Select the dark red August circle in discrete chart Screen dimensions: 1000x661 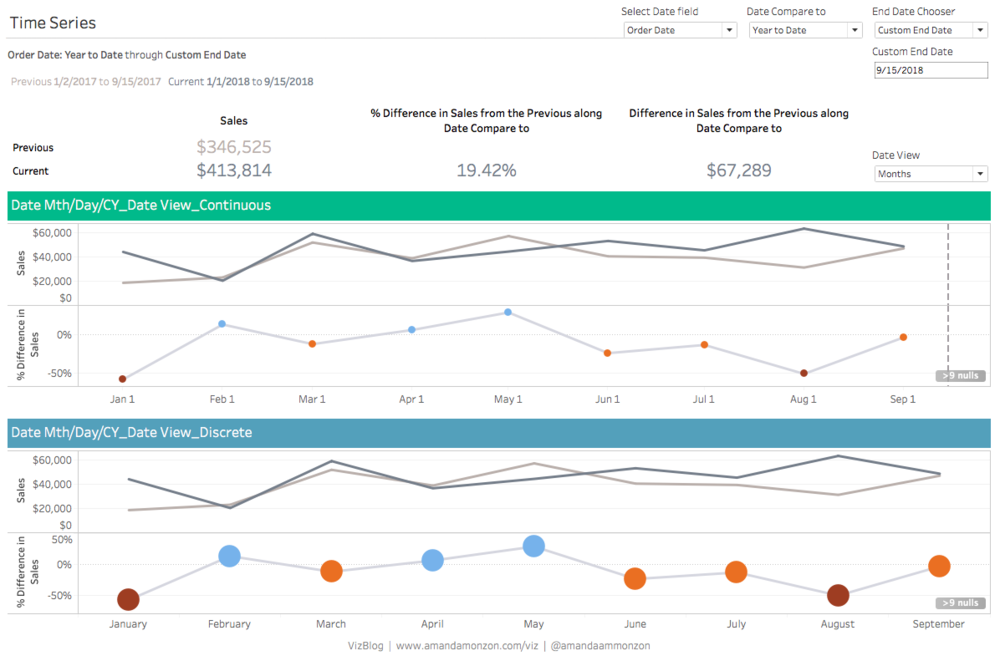pos(838,595)
